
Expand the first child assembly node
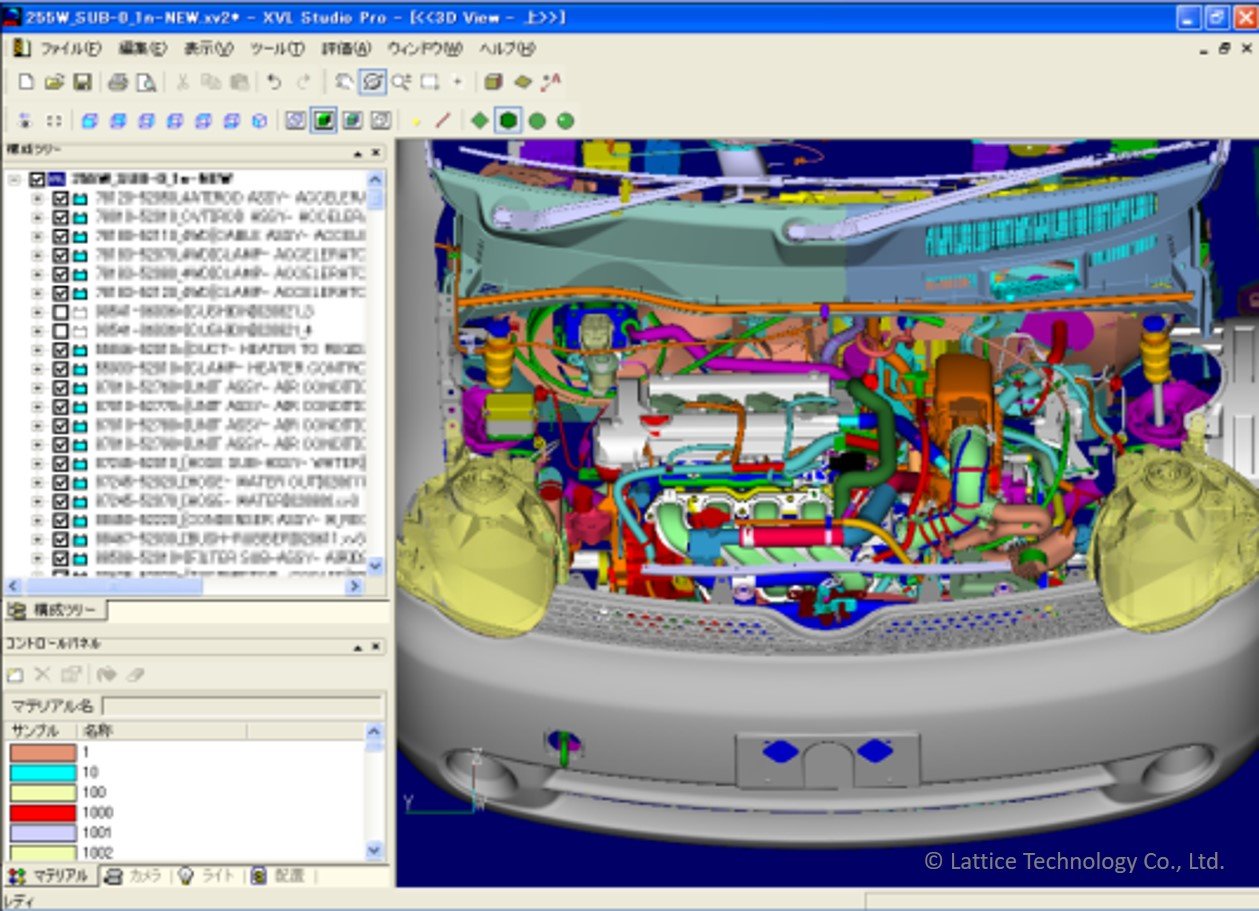pos(38,198)
